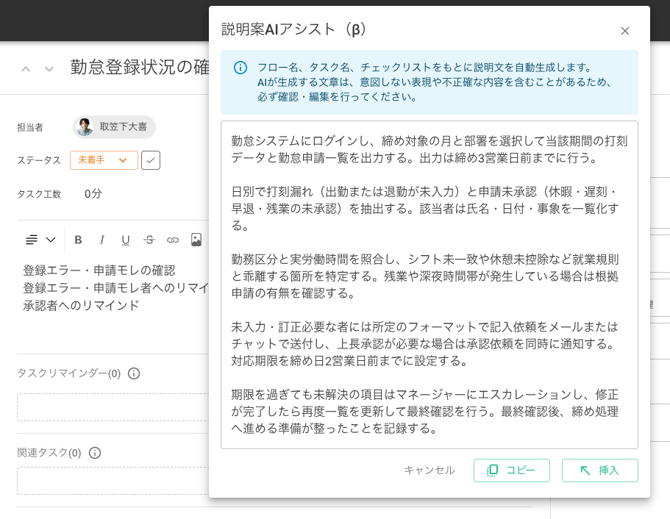Click キャンセル to dismiss the dialog

coord(429,470)
